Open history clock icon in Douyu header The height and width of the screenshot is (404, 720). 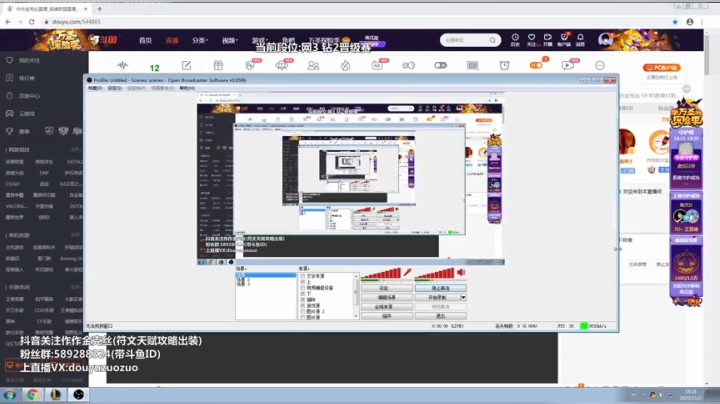[515, 39]
